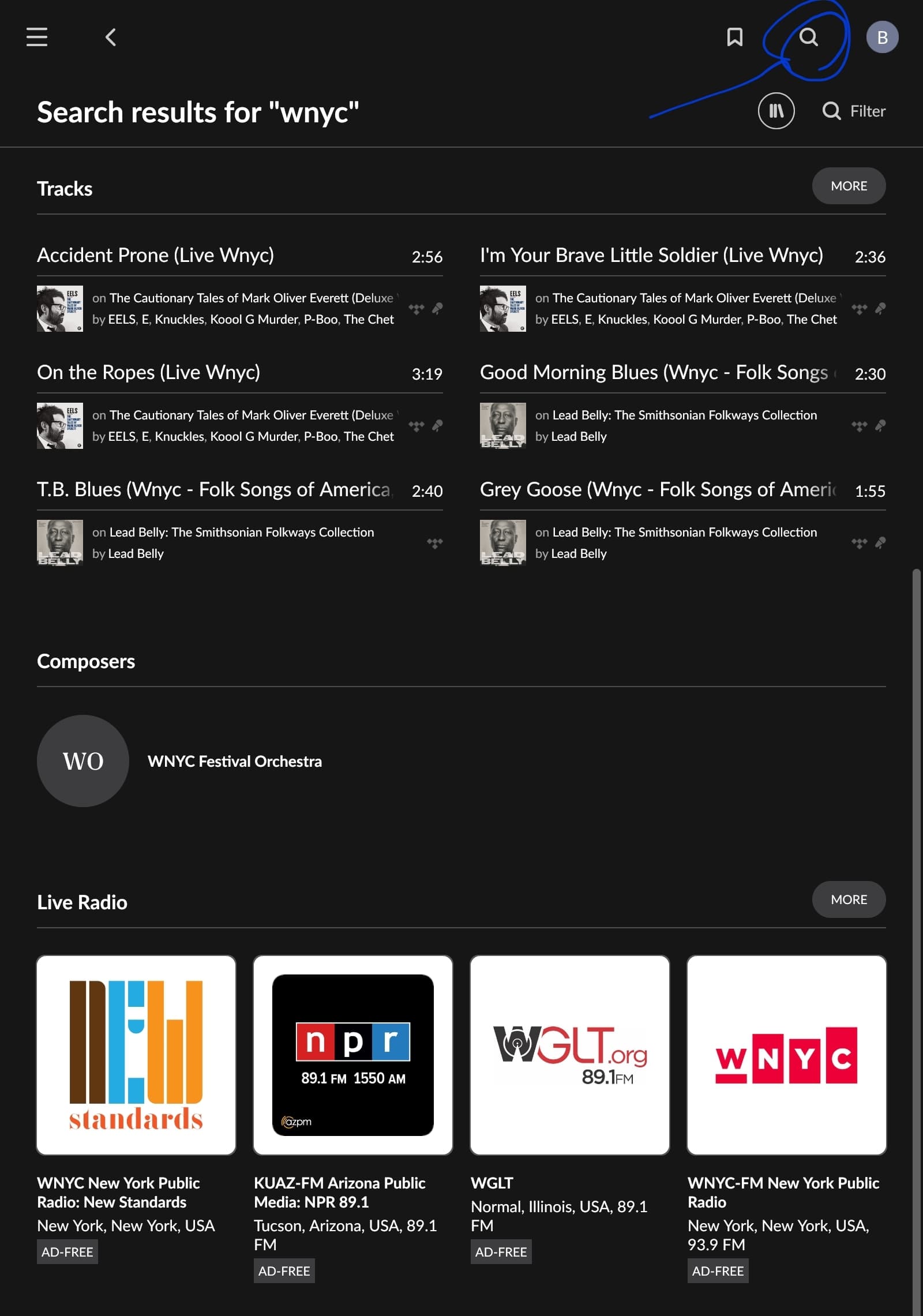Image resolution: width=923 pixels, height=1316 pixels.
Task: Click lyrics microphone icon on Accident Prone row
Action: 437,309
